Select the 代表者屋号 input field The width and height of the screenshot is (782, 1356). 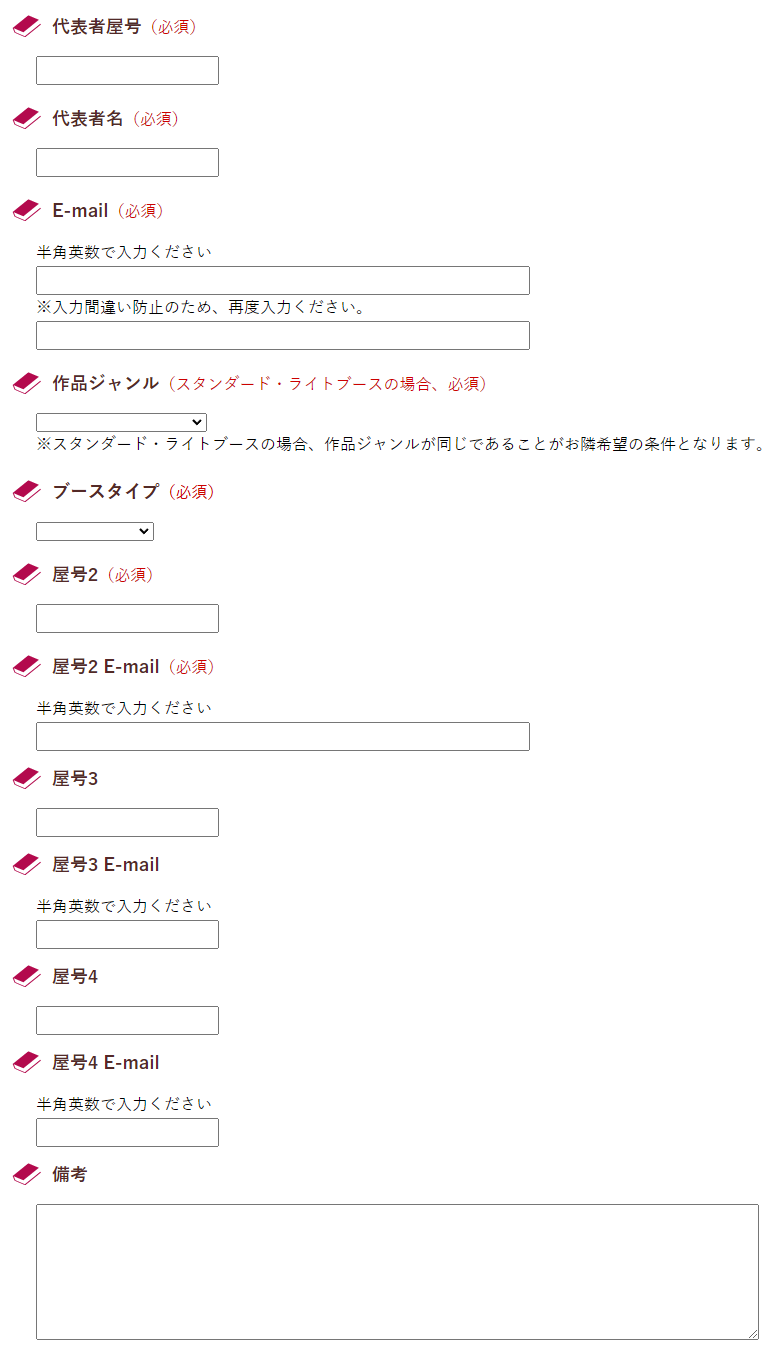tap(126, 70)
